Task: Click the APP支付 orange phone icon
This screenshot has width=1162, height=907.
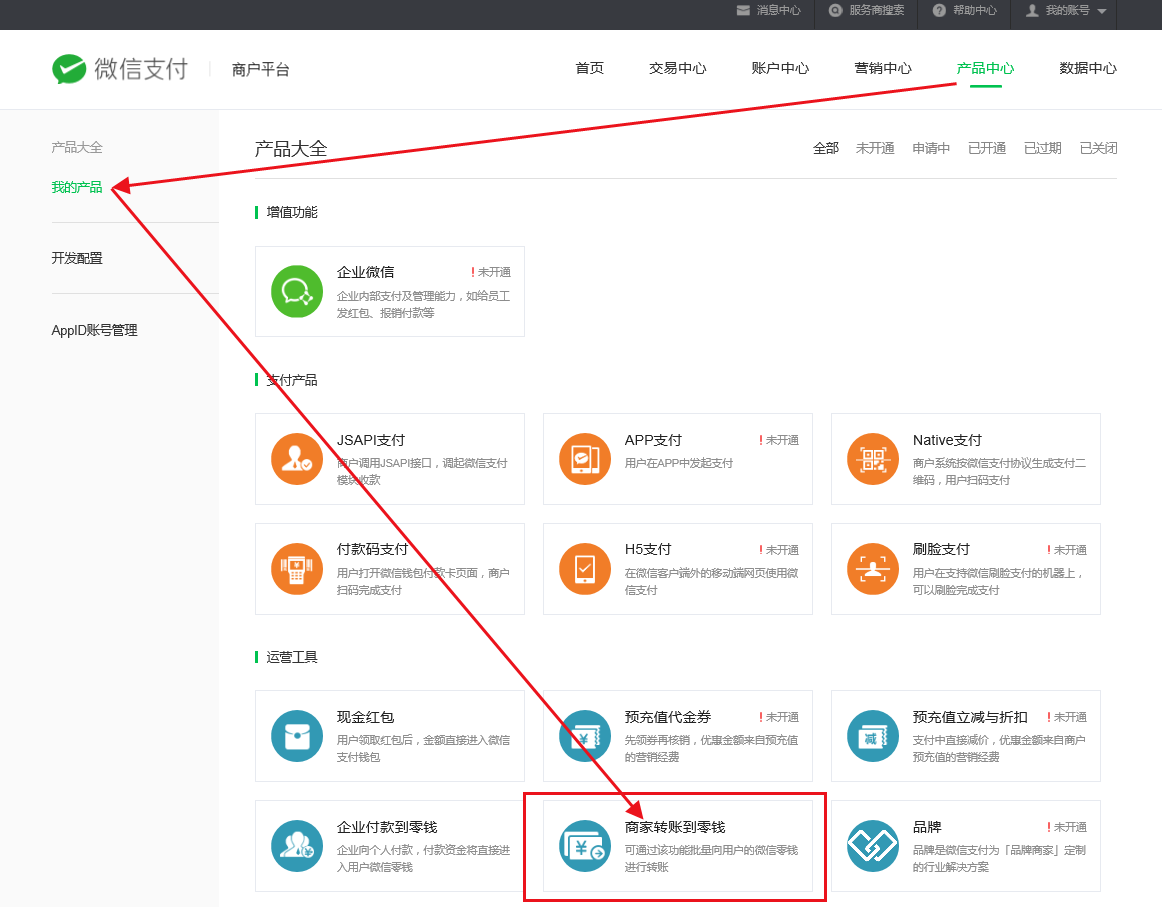Action: click(x=585, y=459)
